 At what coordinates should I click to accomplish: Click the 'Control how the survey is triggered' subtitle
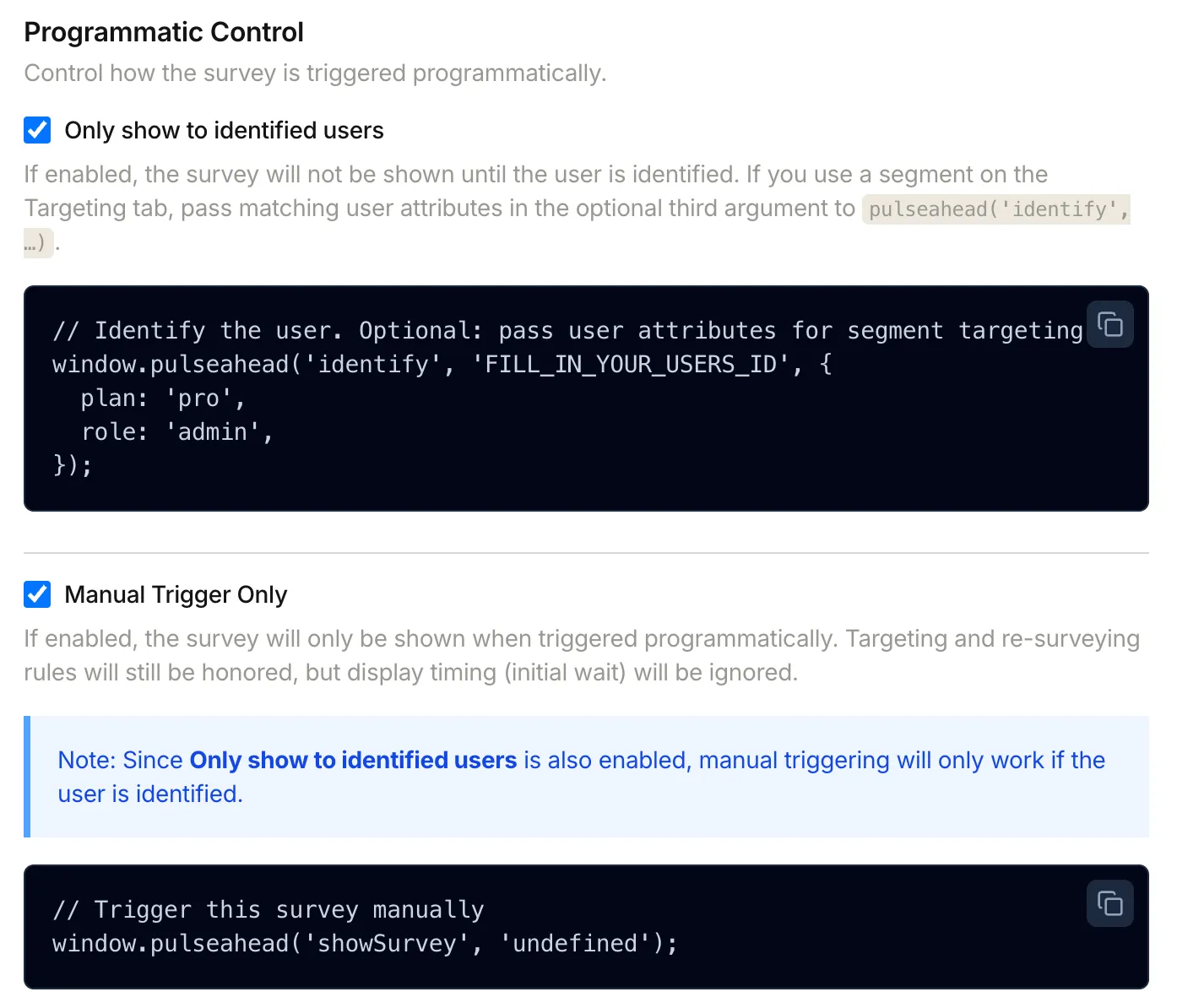[315, 73]
